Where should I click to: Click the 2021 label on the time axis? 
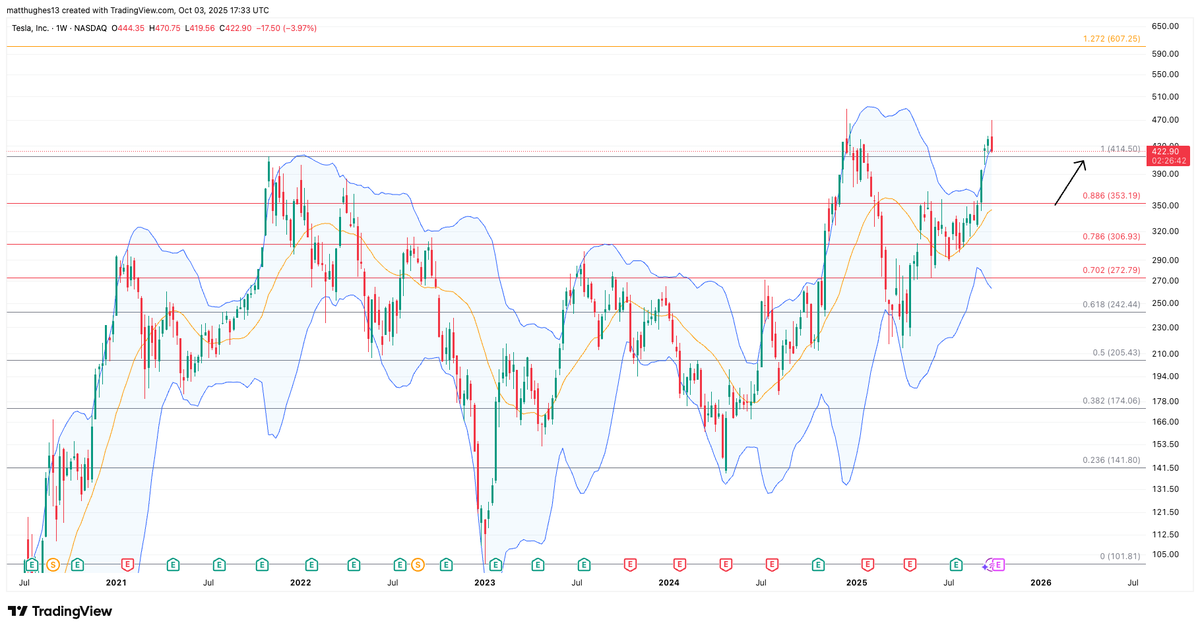click(116, 582)
